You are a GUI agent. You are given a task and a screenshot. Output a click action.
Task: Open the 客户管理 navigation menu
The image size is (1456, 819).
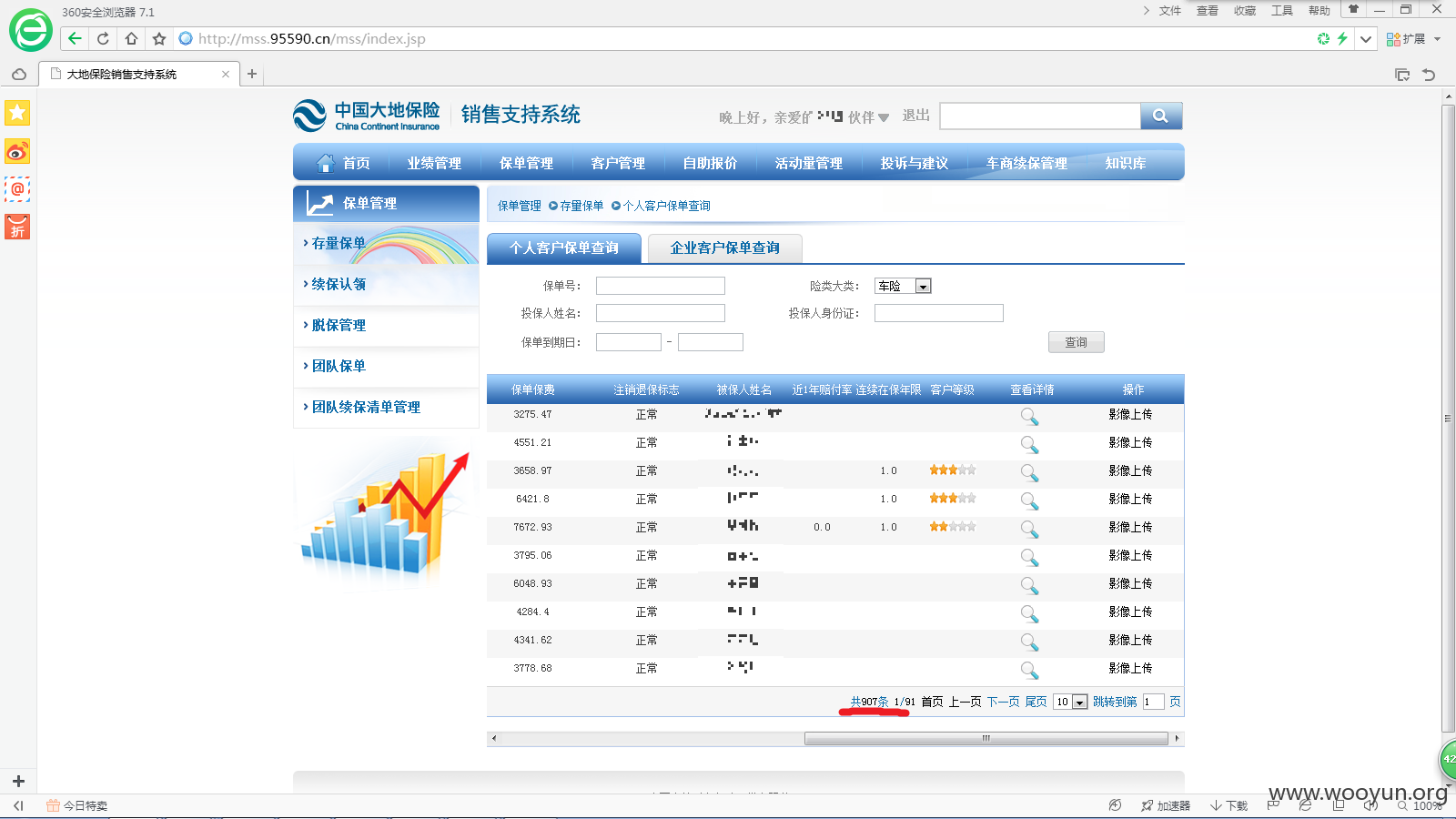coord(618,163)
